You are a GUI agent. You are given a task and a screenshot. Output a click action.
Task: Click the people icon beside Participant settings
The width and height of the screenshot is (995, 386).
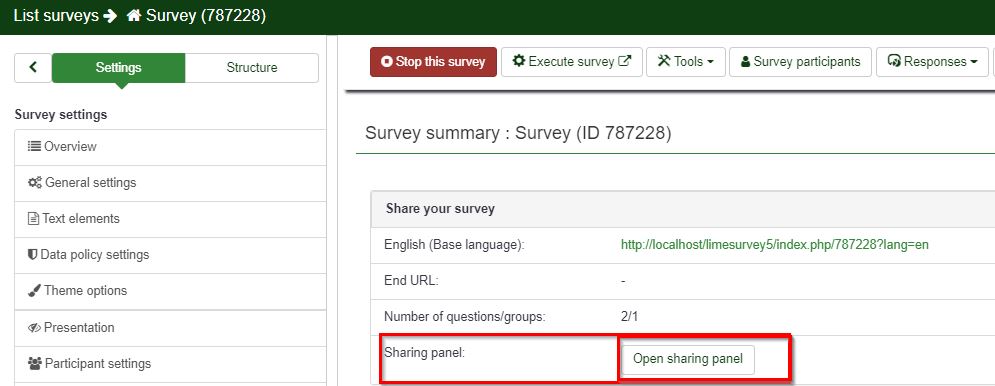pos(35,363)
